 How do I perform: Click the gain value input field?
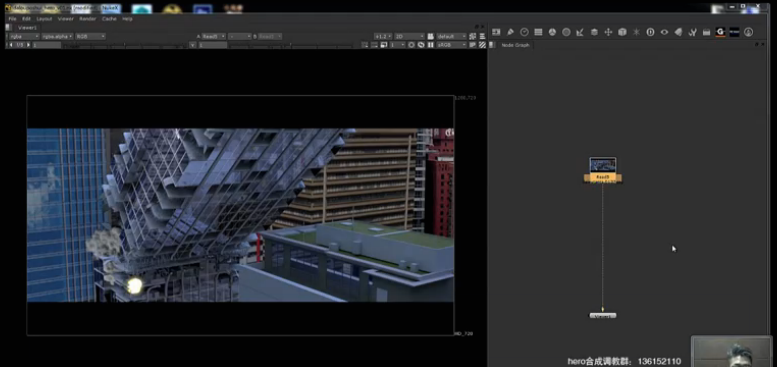[47, 45]
